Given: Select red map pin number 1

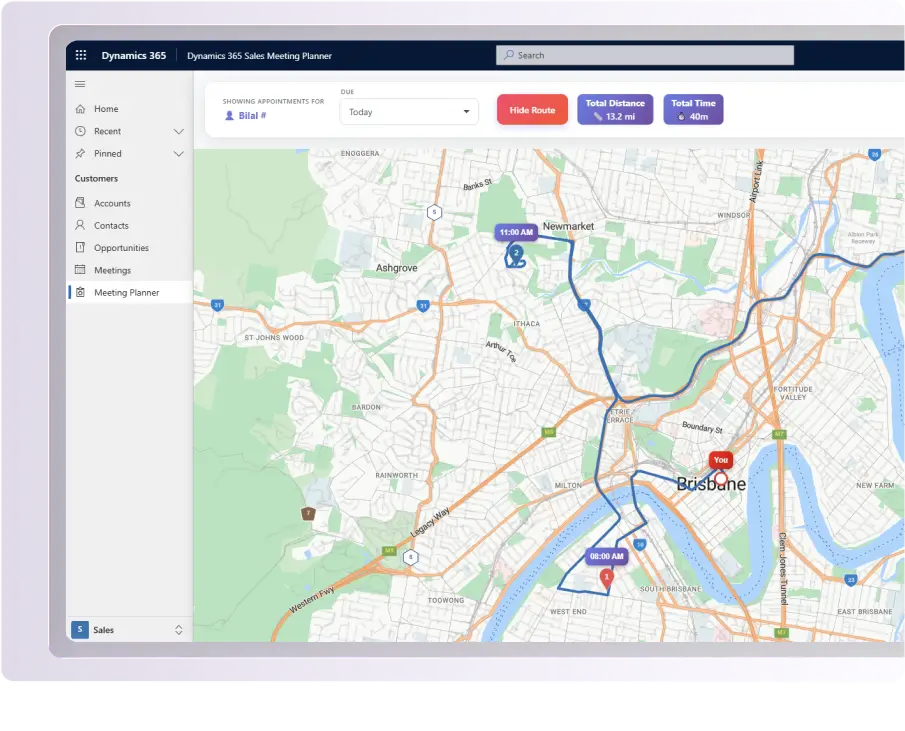Looking at the screenshot, I should tap(607, 578).
